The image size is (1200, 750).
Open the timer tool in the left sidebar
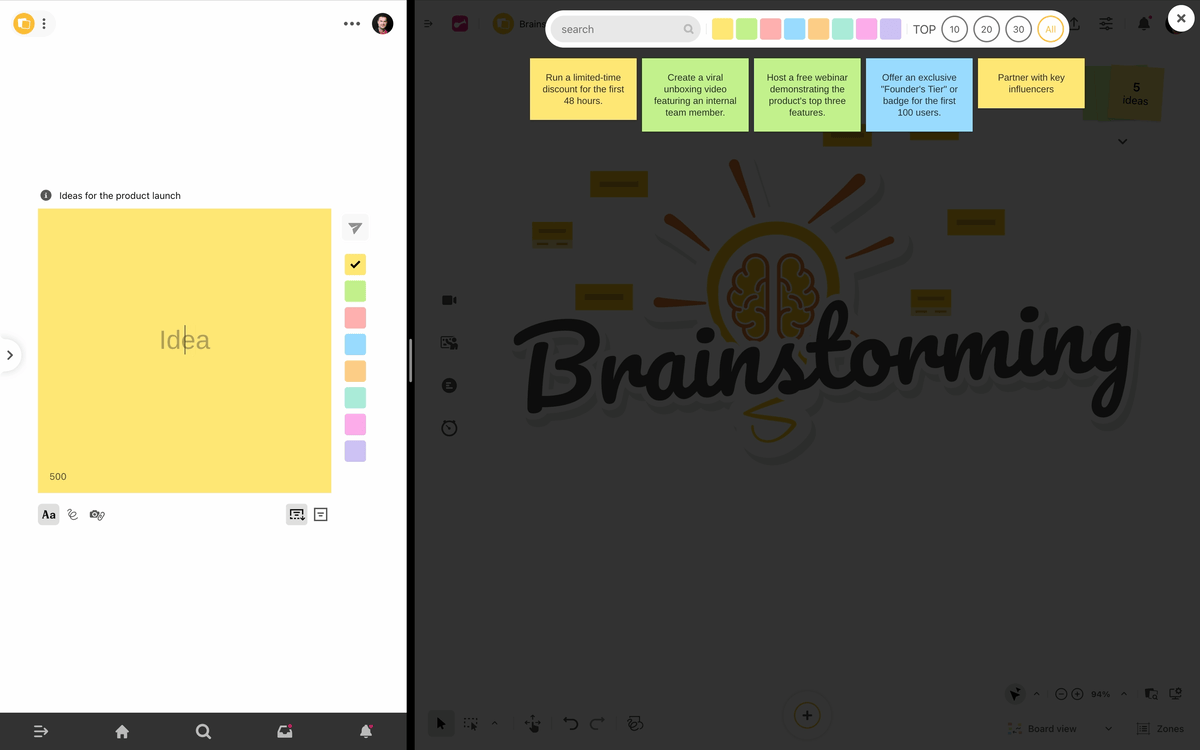pyautogui.click(x=449, y=427)
